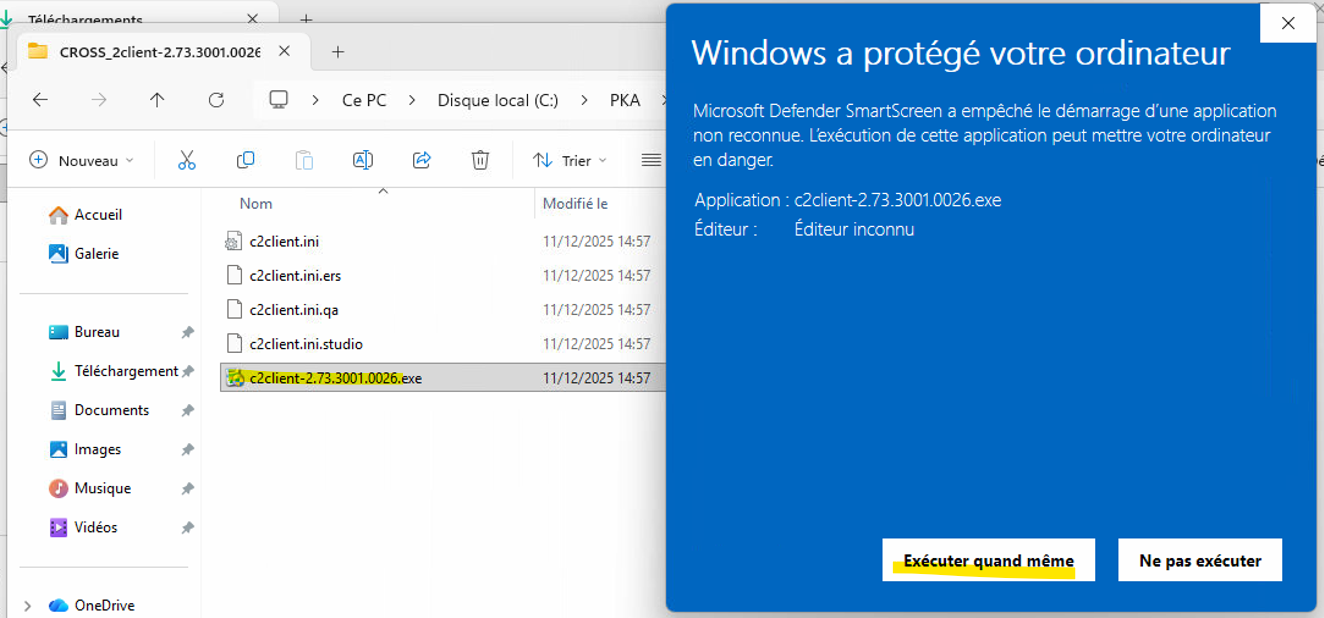Select PKA in the breadcrumb path
Viewport: 1324px width, 618px height.
625,100
